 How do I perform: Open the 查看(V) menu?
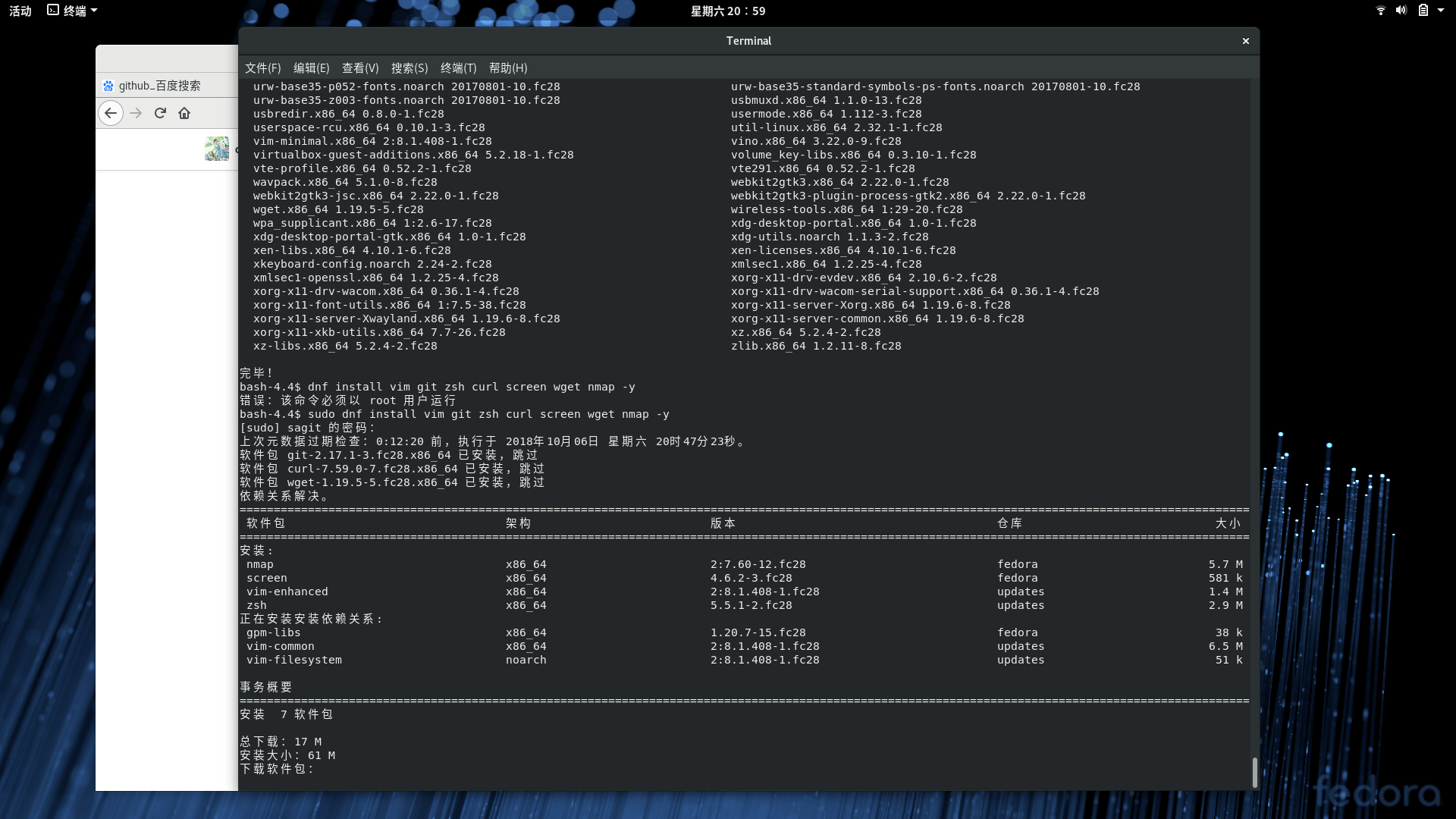click(x=360, y=68)
